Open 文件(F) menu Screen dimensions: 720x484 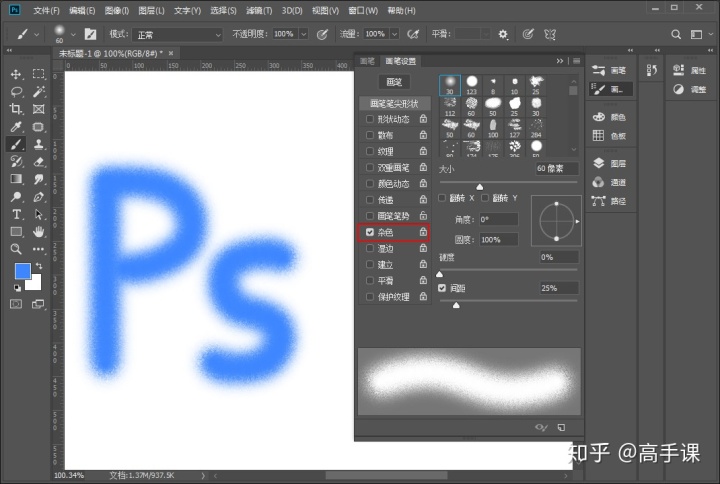coord(46,10)
